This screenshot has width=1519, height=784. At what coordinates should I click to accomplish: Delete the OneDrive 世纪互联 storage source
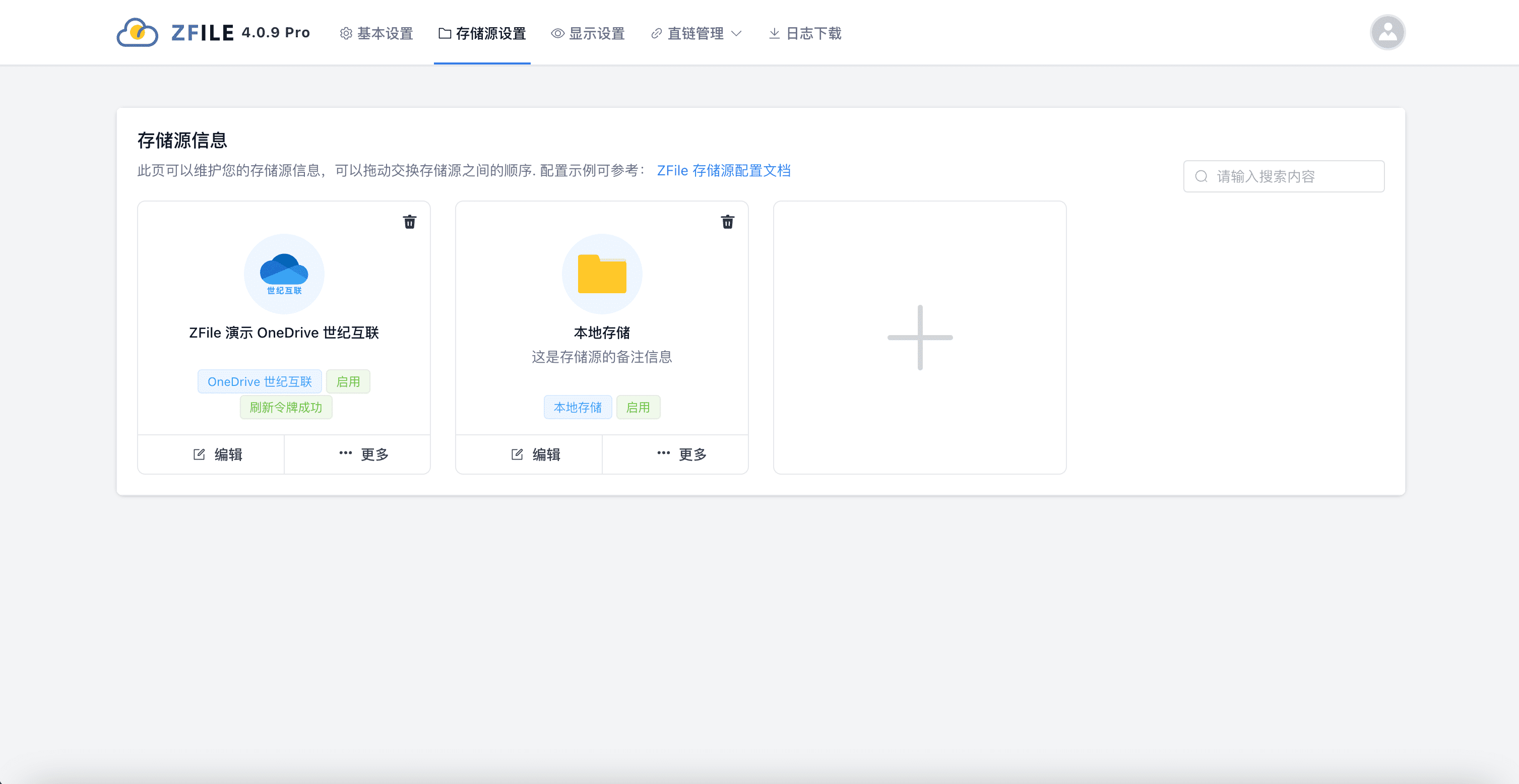pyautogui.click(x=409, y=222)
